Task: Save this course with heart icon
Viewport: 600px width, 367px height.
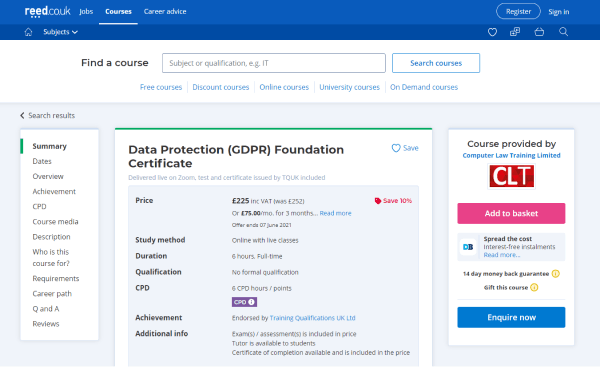Action: [x=405, y=148]
